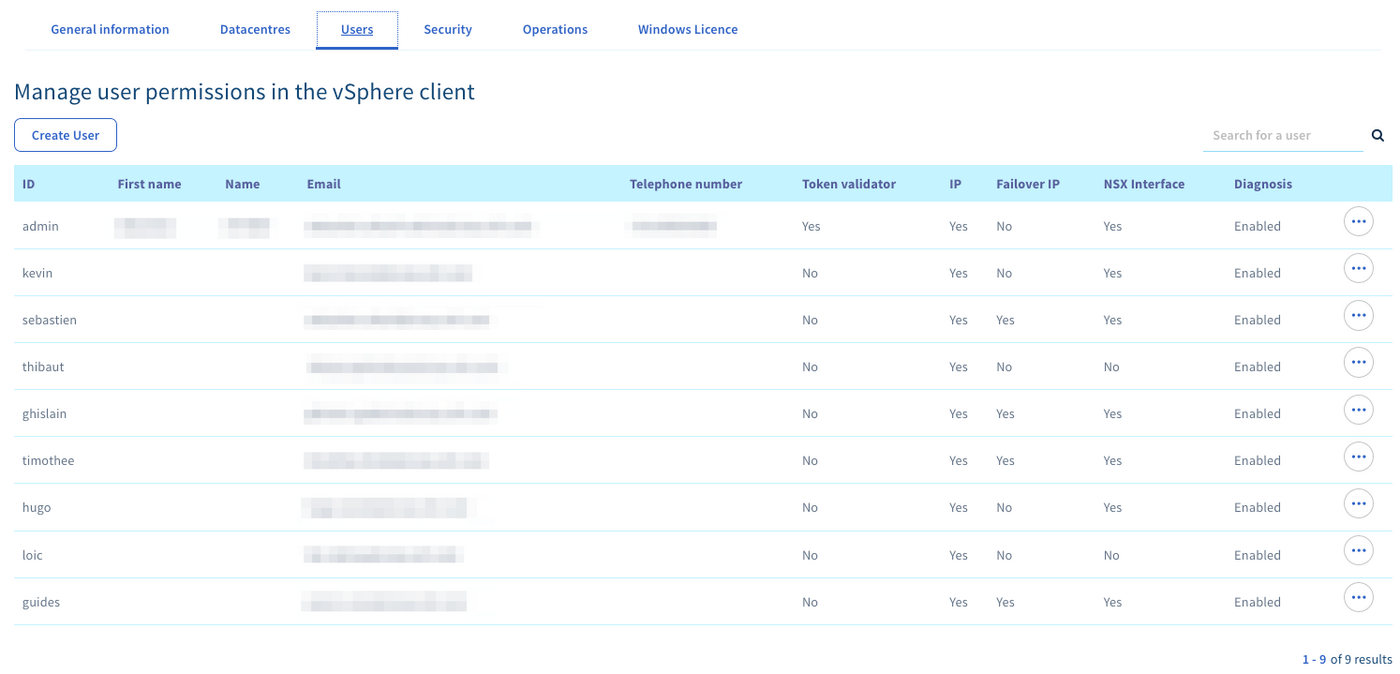This screenshot has width=1400, height=674.
Task: Click the ID column header
Action: pyautogui.click(x=29, y=184)
